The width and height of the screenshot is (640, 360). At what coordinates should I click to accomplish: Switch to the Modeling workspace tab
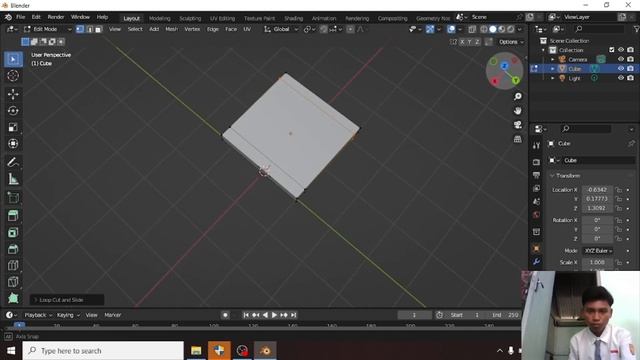pos(160,18)
